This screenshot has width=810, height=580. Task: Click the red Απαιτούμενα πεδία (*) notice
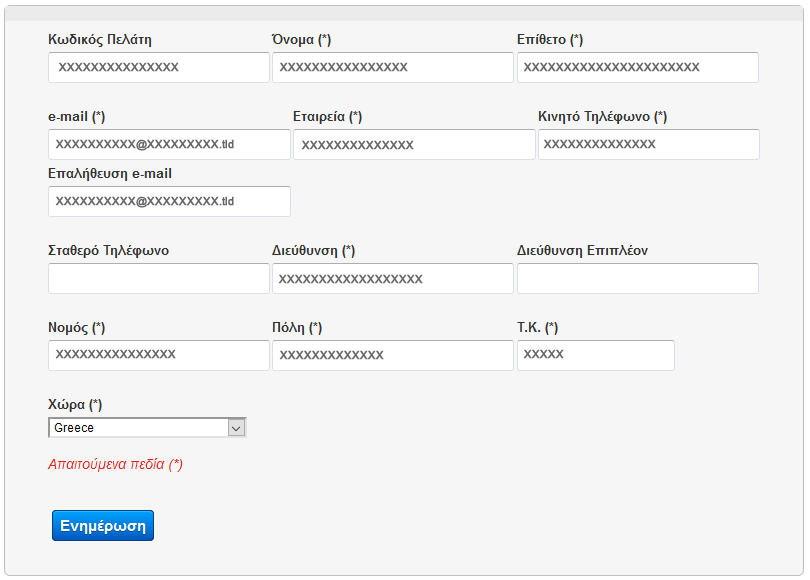115,465
